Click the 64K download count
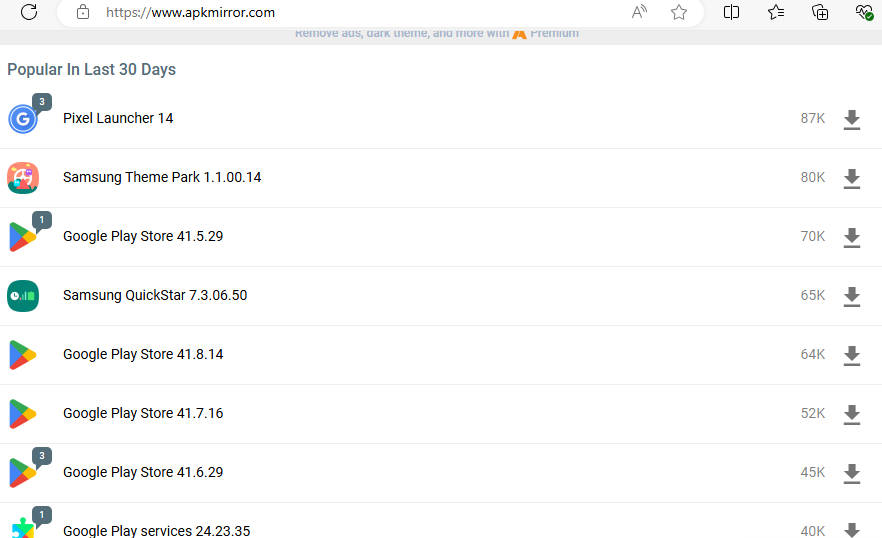 point(813,355)
